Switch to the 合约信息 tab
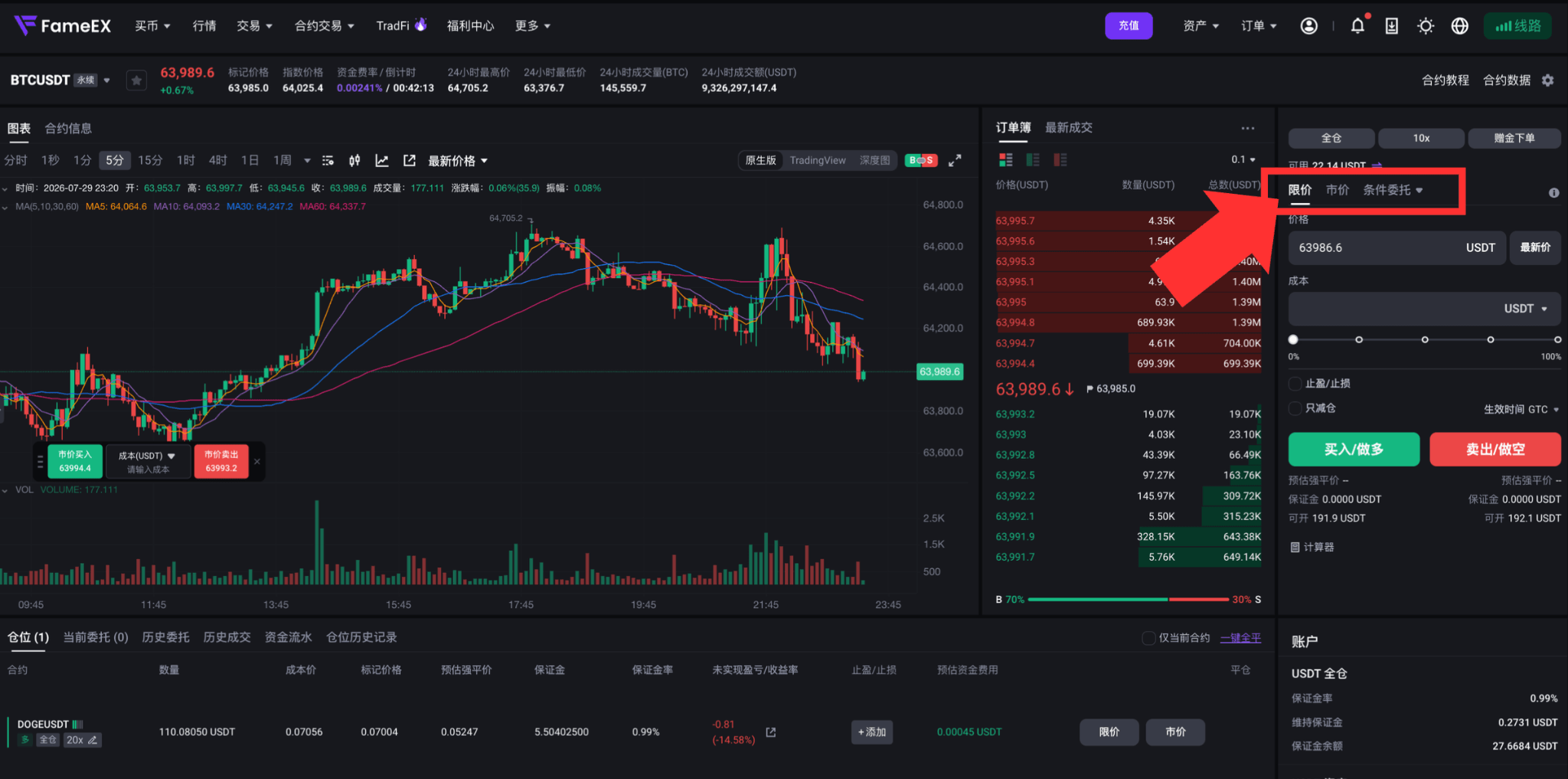 (68, 129)
